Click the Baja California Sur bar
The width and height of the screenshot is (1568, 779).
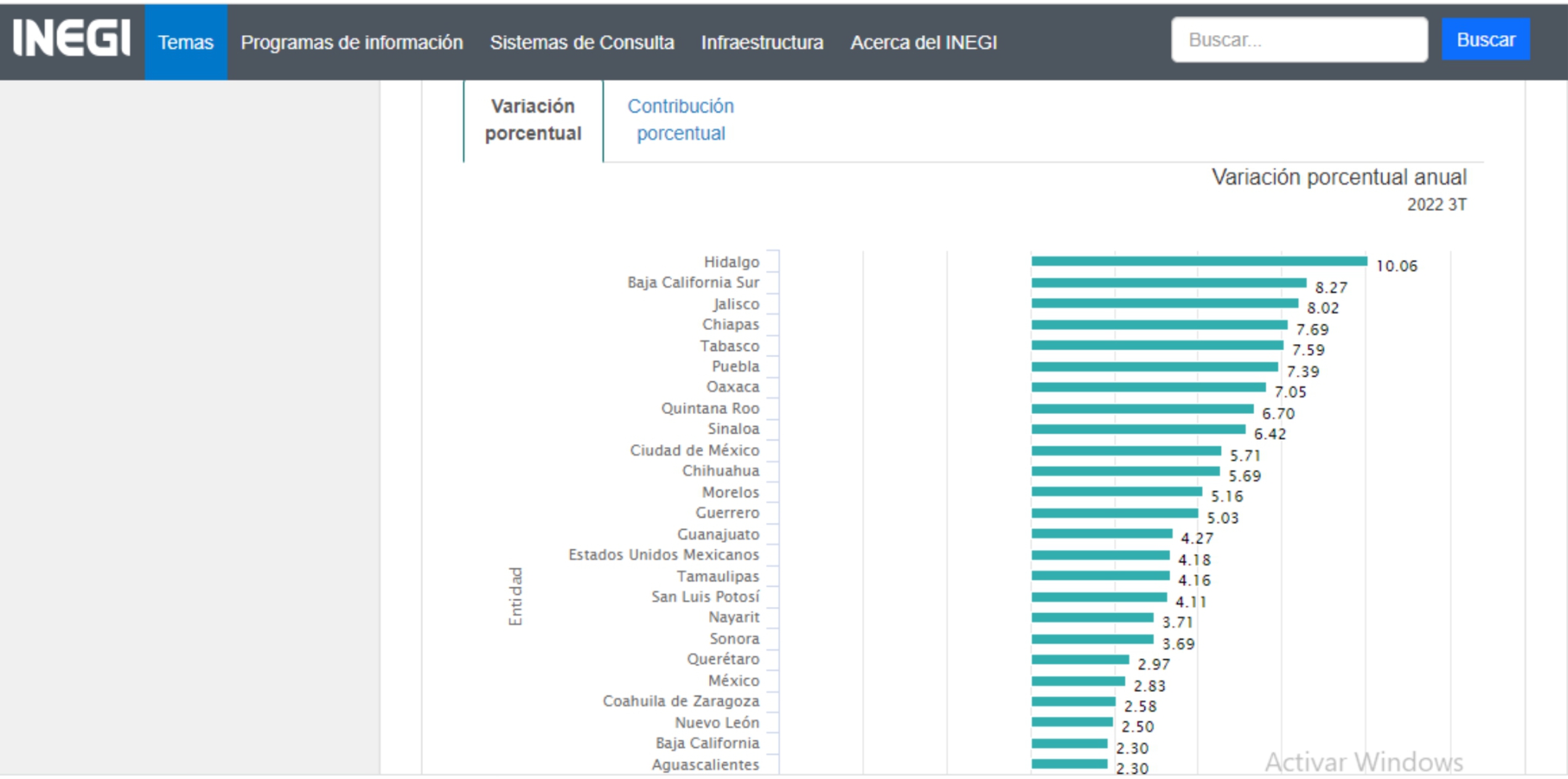(1168, 283)
